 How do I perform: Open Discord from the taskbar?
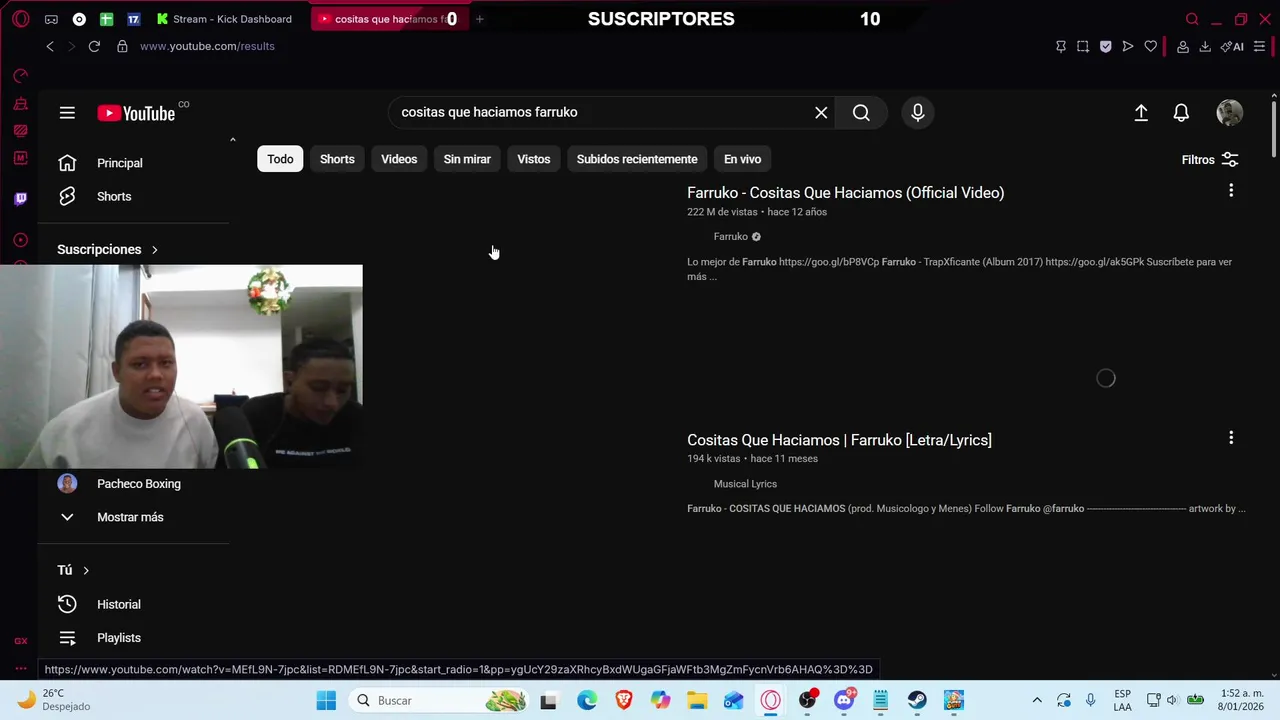[x=844, y=700]
